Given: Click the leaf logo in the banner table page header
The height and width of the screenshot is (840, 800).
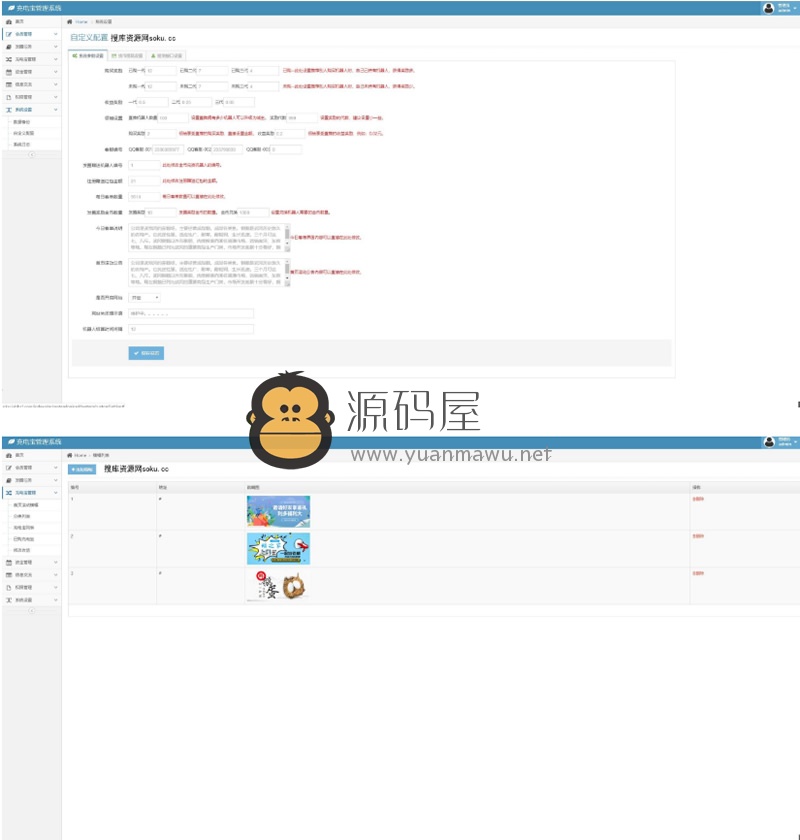Looking at the screenshot, I should pyautogui.click(x=11, y=442).
